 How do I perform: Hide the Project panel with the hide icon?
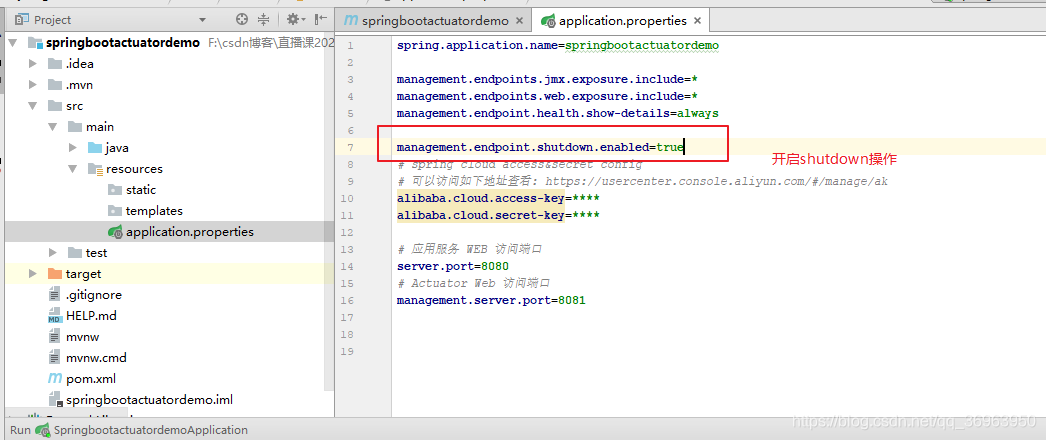coord(321,19)
